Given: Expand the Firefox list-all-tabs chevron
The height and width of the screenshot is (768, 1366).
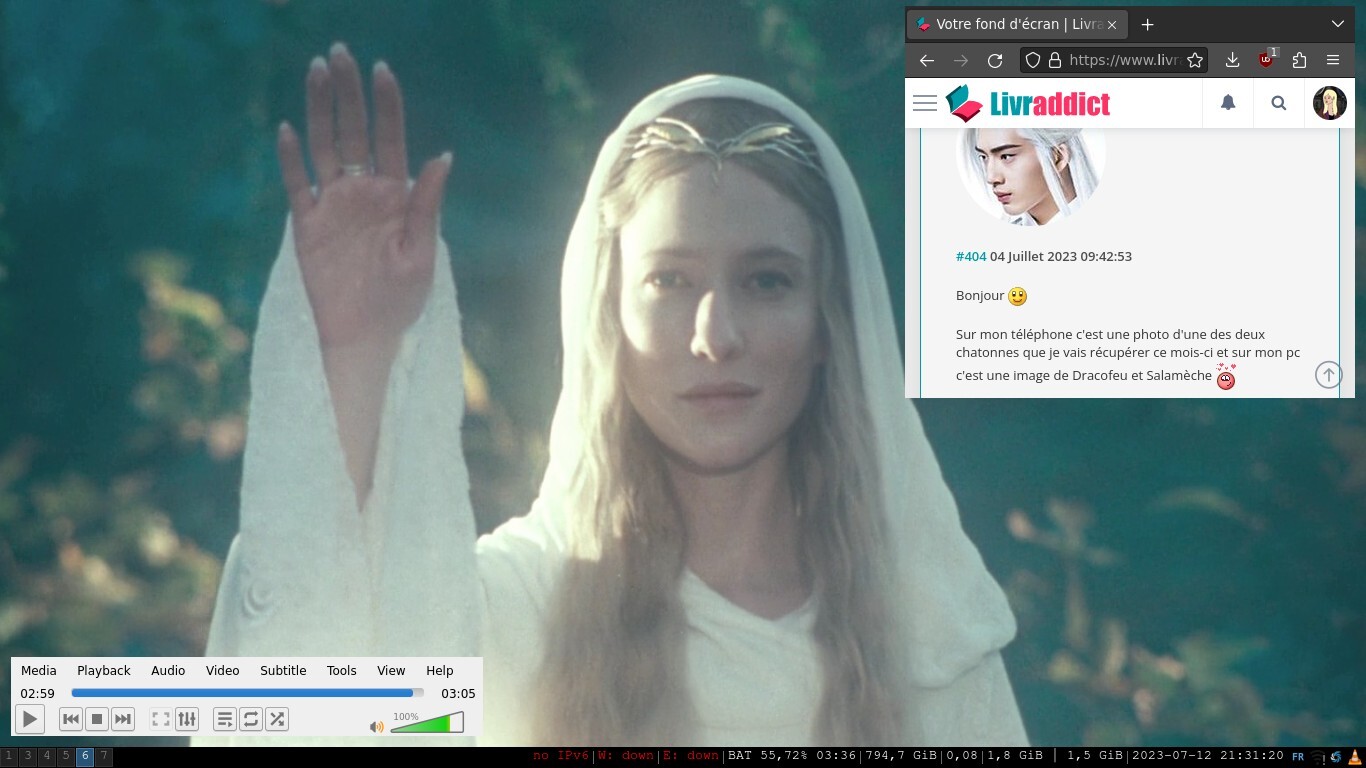Looking at the screenshot, I should click(x=1338, y=24).
